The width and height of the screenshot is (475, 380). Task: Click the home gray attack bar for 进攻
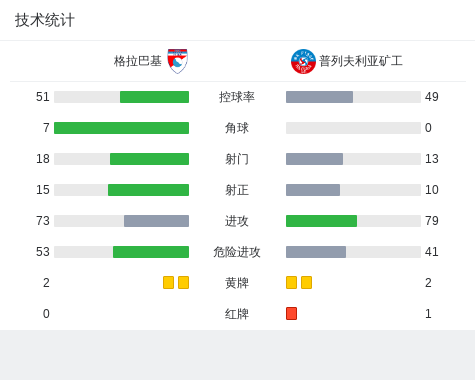tap(156, 221)
